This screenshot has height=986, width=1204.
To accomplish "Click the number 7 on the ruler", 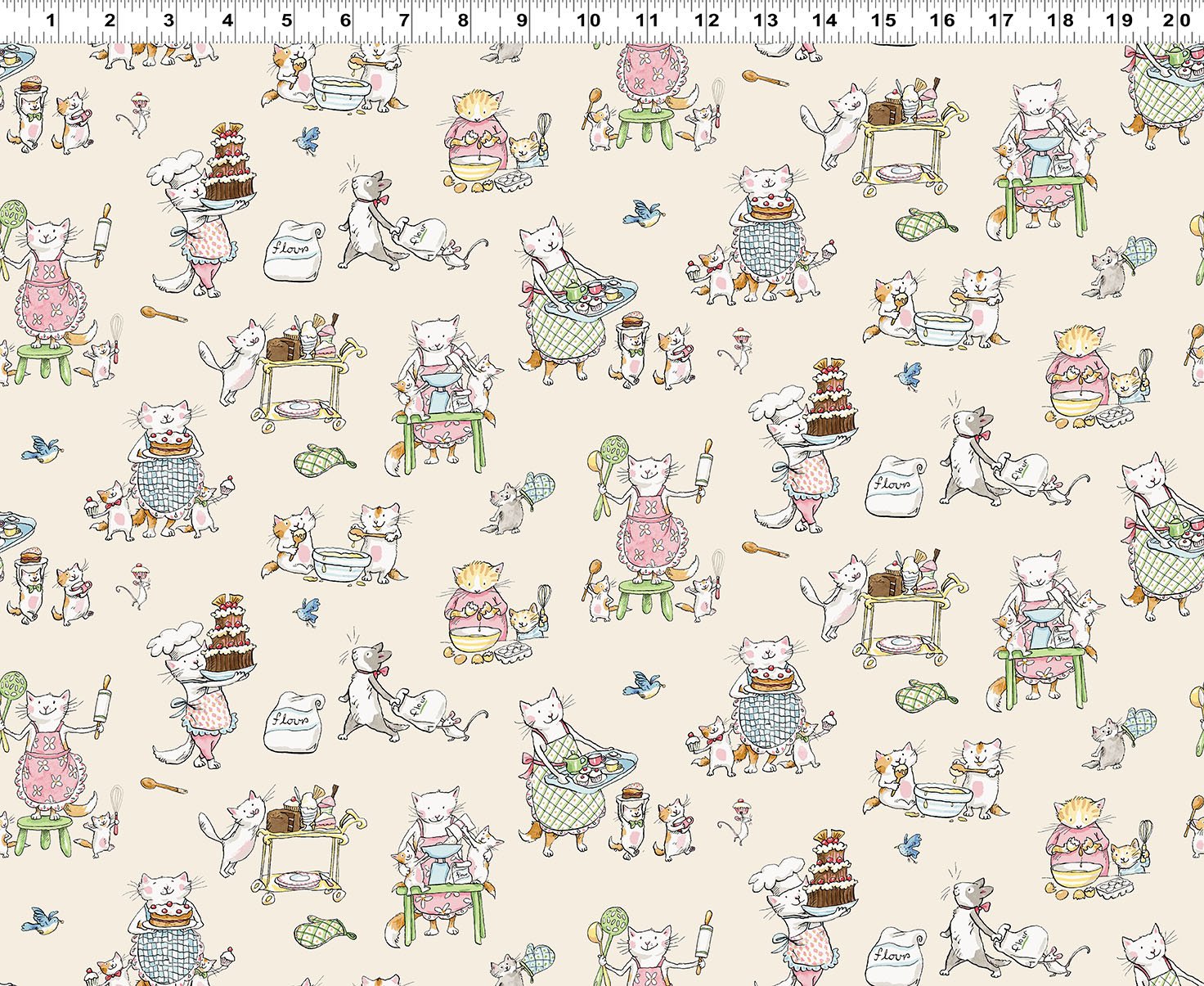I will pyautogui.click(x=404, y=20).
